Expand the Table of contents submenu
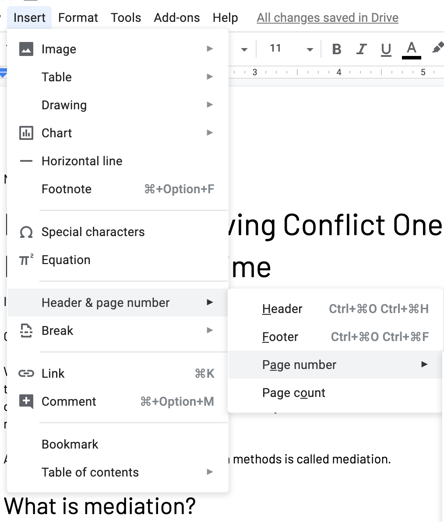This screenshot has height=522, width=444. click(x=118, y=472)
